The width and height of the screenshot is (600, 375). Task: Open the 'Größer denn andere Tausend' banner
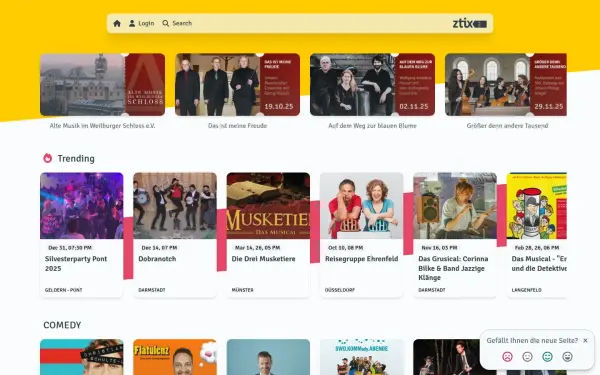(506, 85)
